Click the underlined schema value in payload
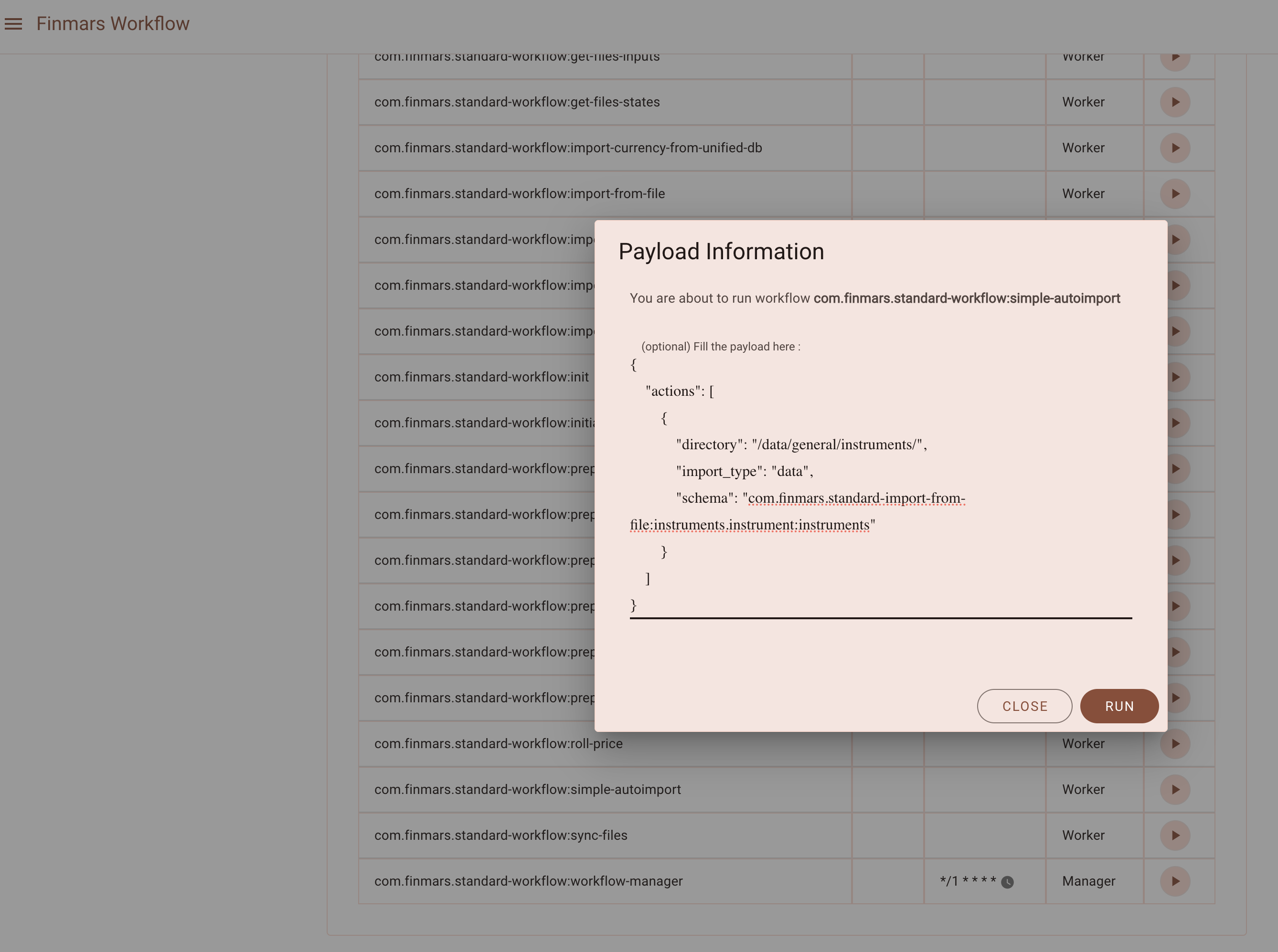Screen dimensions: 1278x952 [798, 512]
